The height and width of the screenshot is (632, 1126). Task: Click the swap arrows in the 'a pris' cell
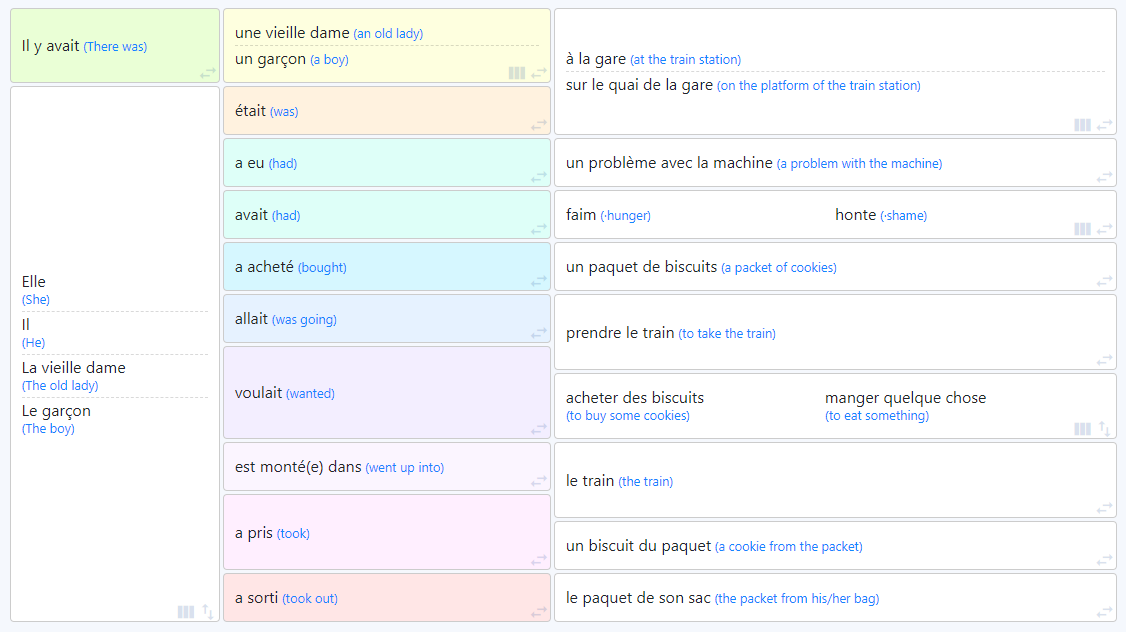(539, 560)
